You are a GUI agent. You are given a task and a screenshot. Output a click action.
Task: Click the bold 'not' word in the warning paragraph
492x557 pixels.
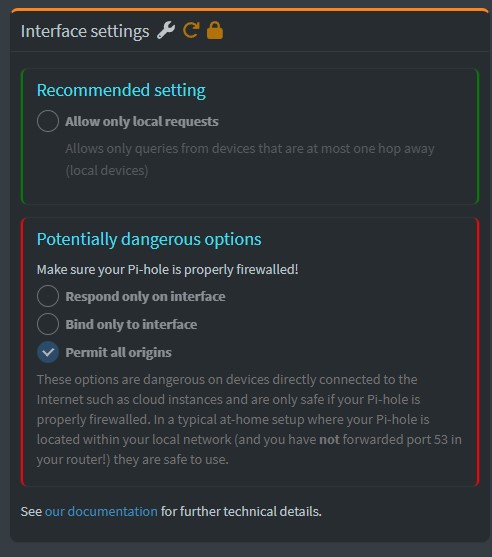click(329, 439)
